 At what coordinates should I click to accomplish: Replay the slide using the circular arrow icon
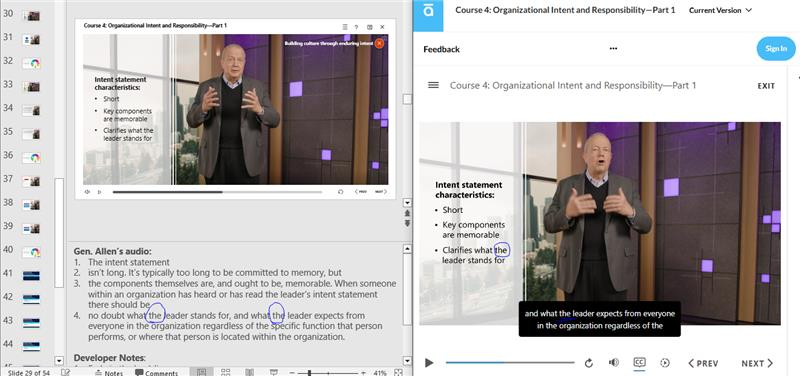pos(589,363)
